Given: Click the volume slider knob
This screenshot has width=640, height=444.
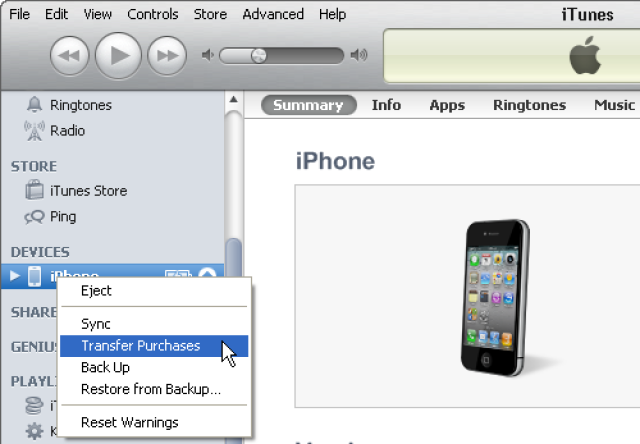Looking at the screenshot, I should pyautogui.click(x=258, y=56).
